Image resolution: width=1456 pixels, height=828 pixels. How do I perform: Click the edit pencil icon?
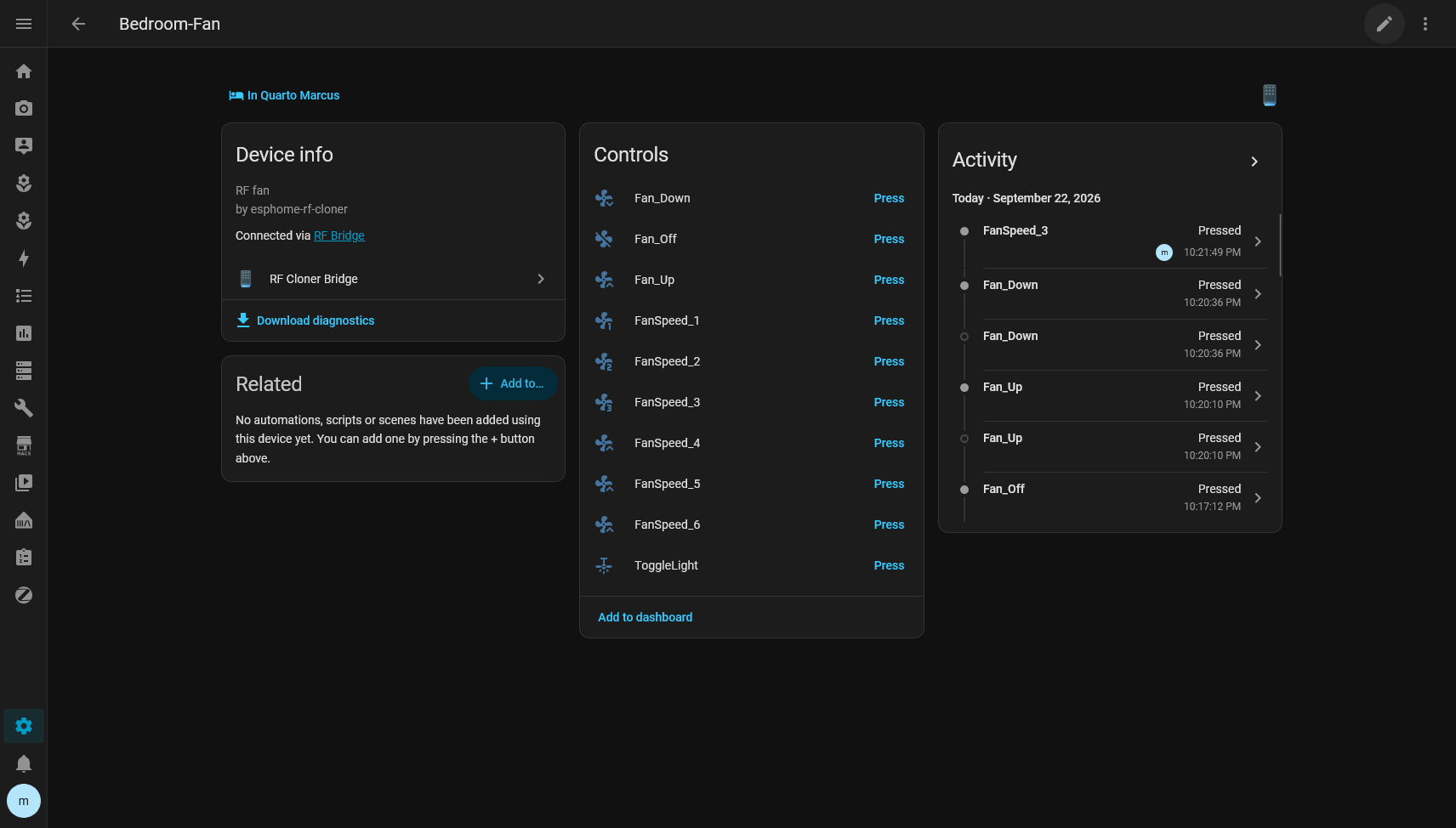[1385, 24]
